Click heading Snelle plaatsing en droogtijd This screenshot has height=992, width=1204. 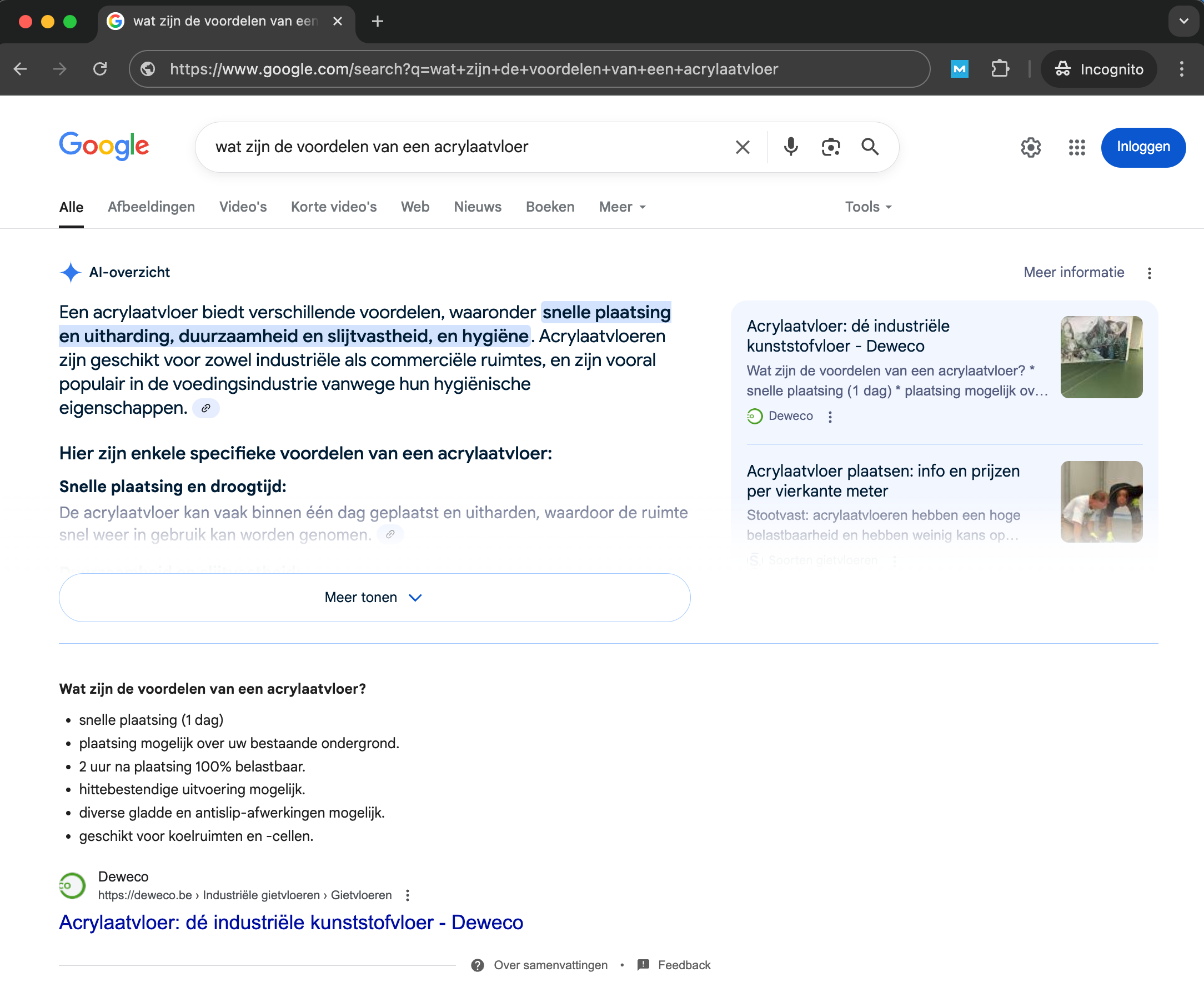tap(173, 487)
